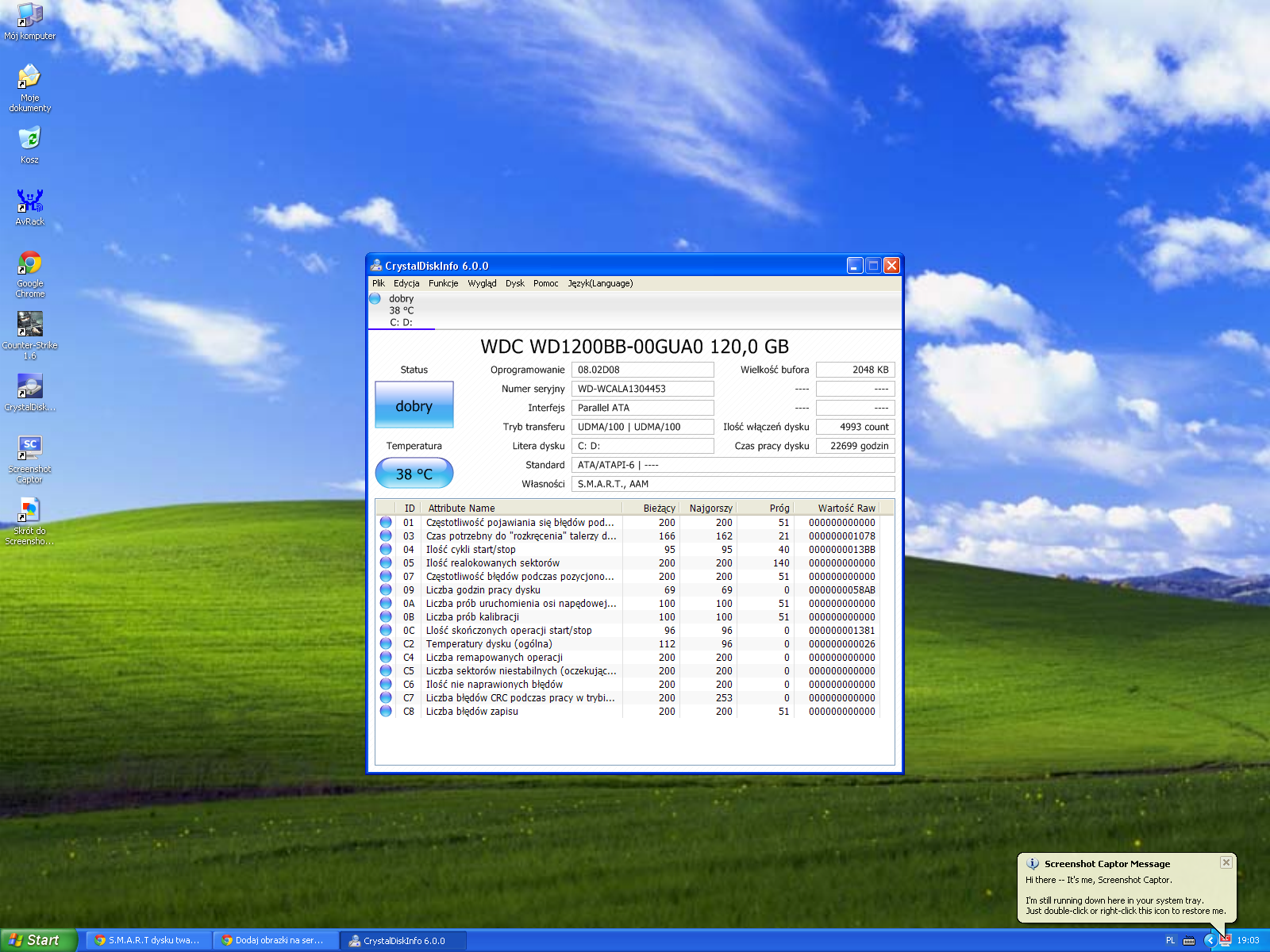Screen dimensions: 1270x952
Task: Click the status orb for attribute C2
Action: coord(386,643)
